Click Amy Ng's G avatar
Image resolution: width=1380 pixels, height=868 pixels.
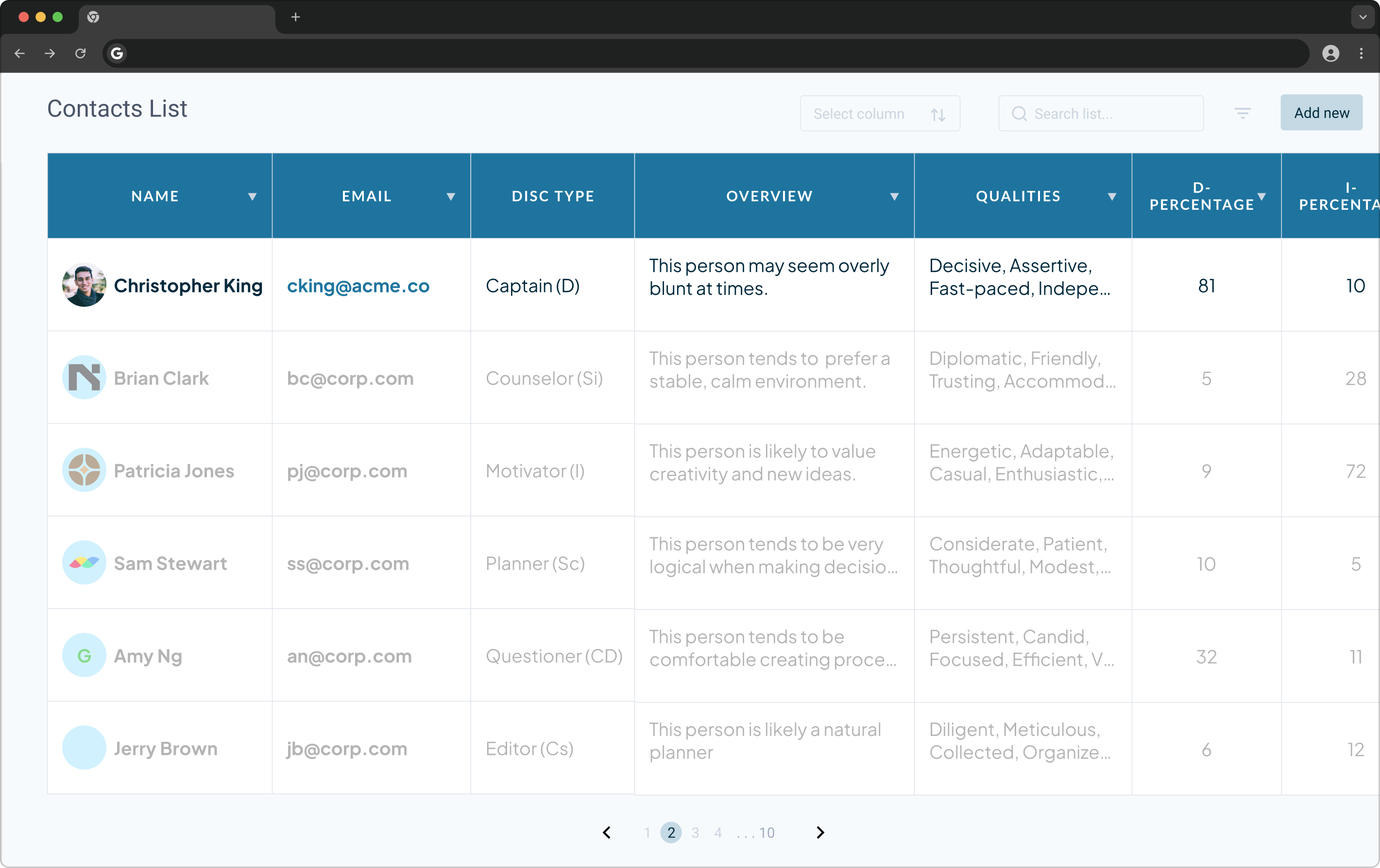click(84, 655)
